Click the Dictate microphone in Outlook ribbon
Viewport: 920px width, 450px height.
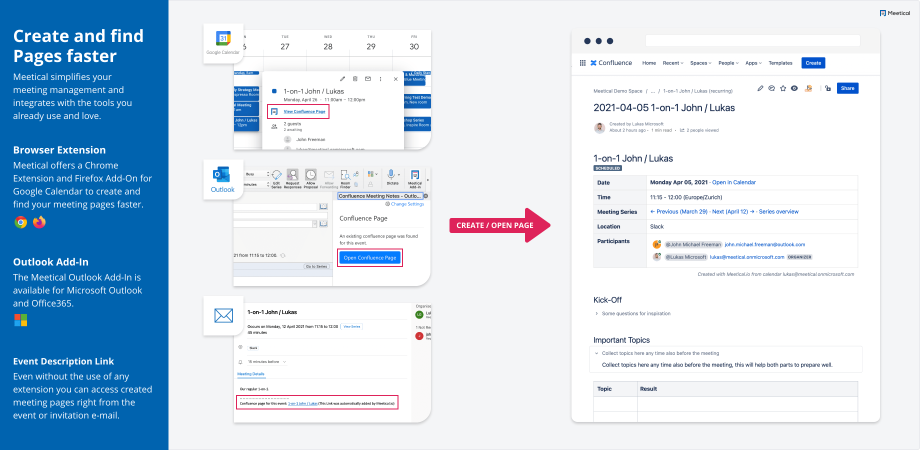(391, 178)
